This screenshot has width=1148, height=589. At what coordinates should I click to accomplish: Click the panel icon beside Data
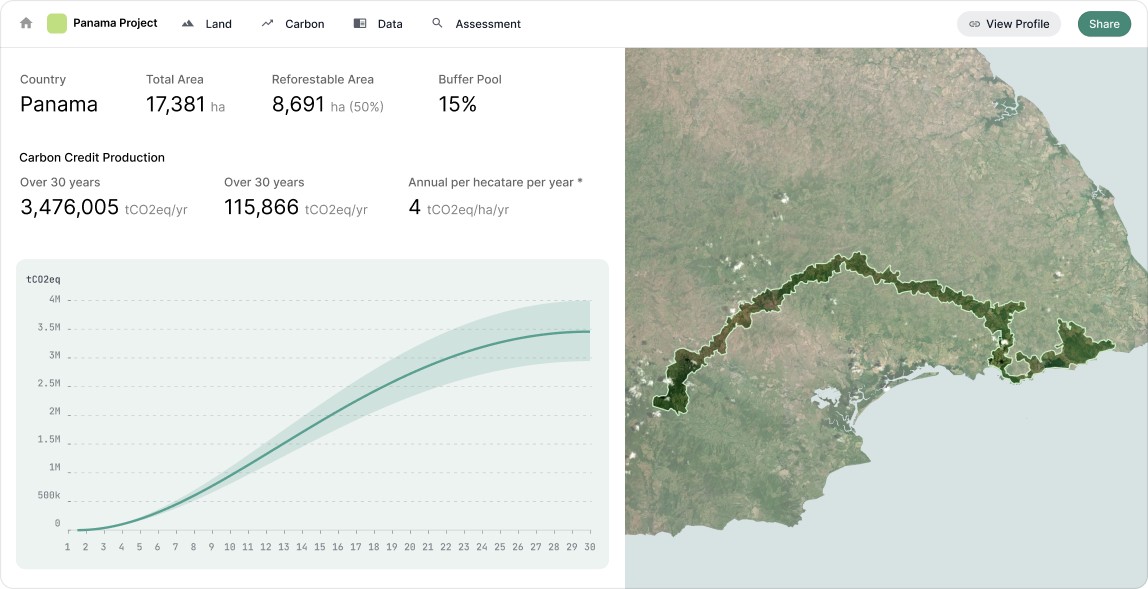pos(359,23)
